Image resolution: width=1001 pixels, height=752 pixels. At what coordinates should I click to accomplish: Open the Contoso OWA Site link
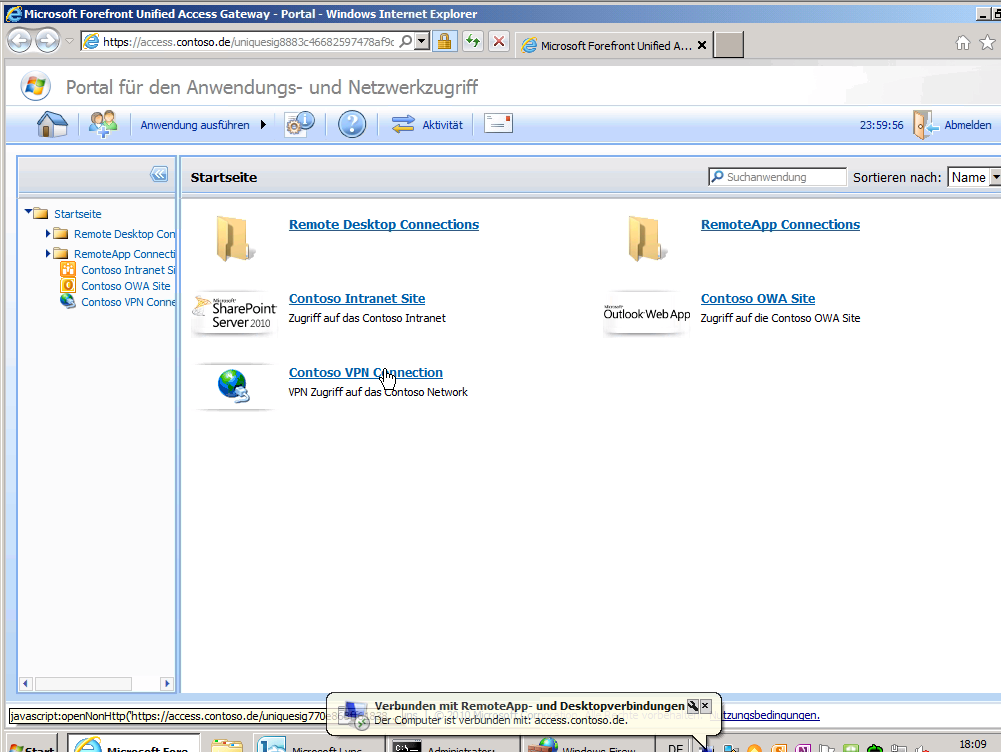point(758,299)
